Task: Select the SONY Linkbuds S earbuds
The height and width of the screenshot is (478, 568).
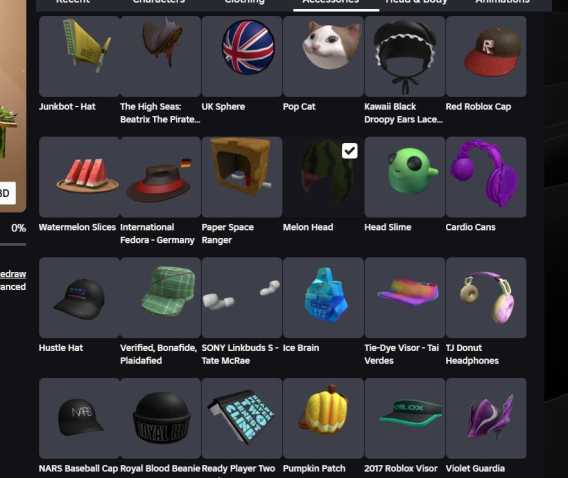Action: (242, 298)
